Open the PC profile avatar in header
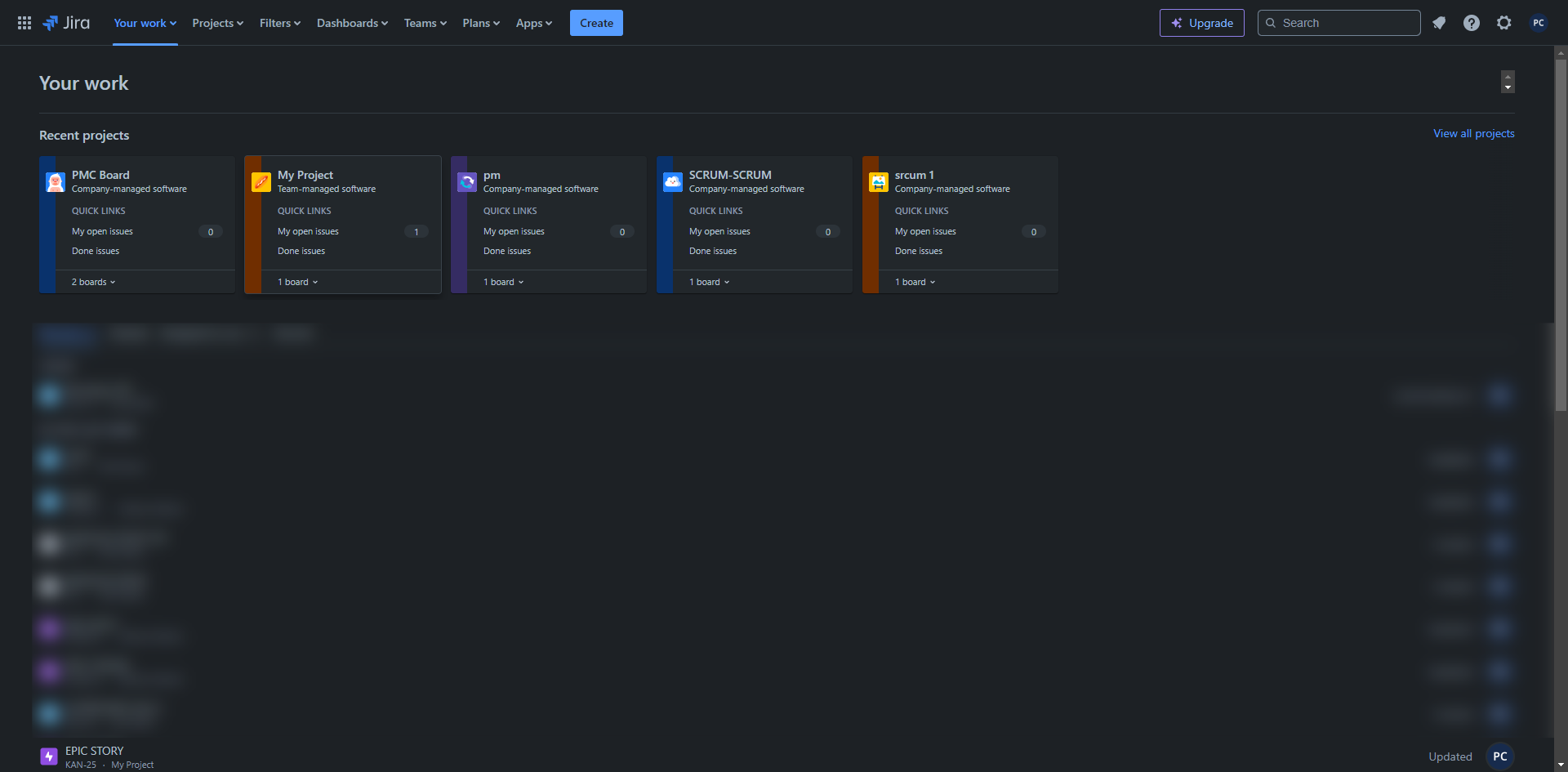The height and width of the screenshot is (772, 1568). (x=1539, y=23)
